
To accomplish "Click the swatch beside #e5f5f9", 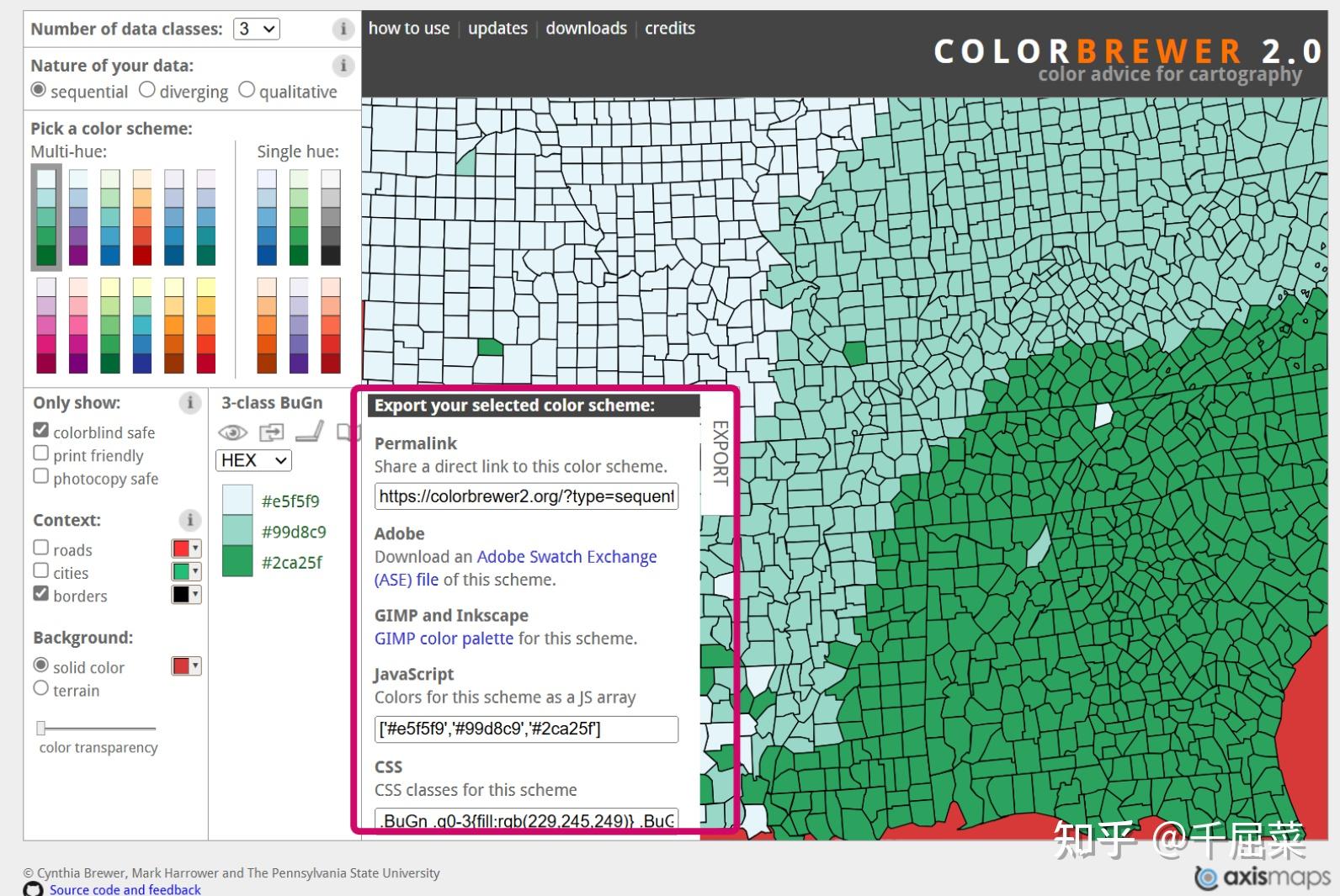I will click(x=237, y=500).
